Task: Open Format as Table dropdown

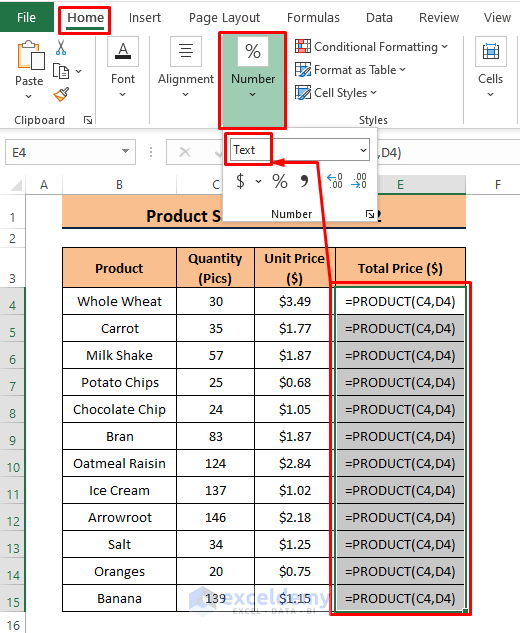Action: click(350, 70)
